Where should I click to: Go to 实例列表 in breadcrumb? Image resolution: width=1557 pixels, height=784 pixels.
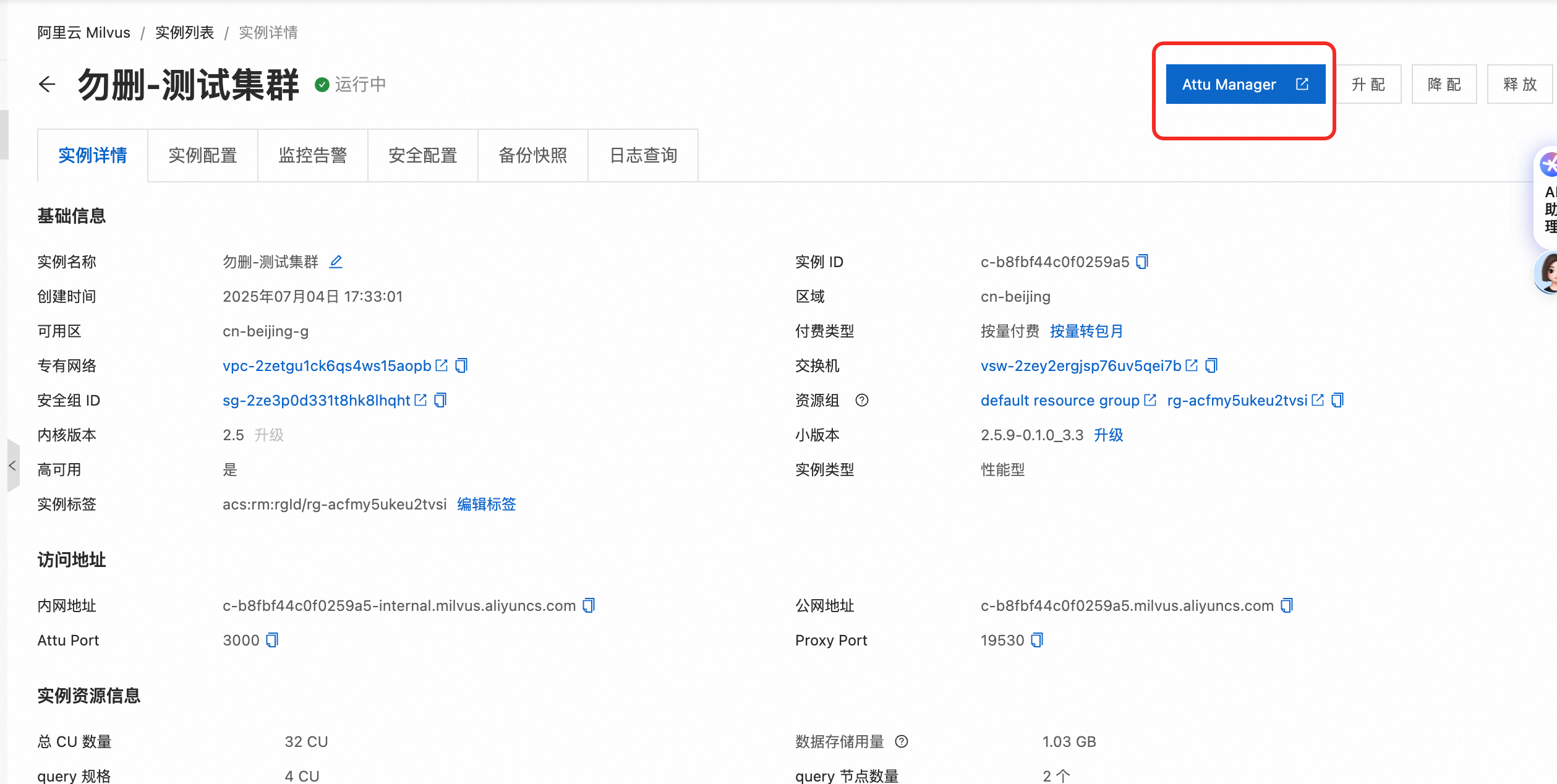pos(184,32)
